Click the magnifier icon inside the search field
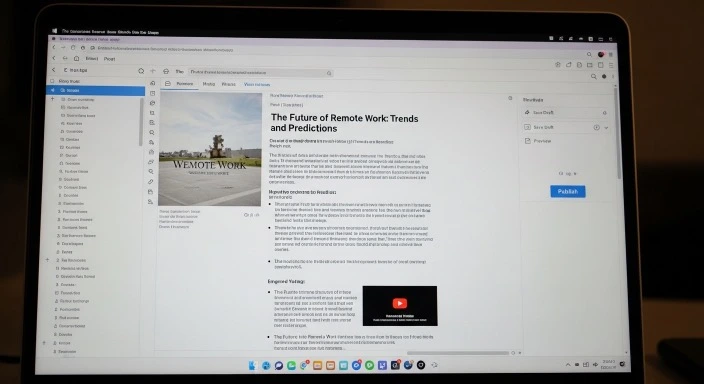704x384 pixels. pos(329,73)
